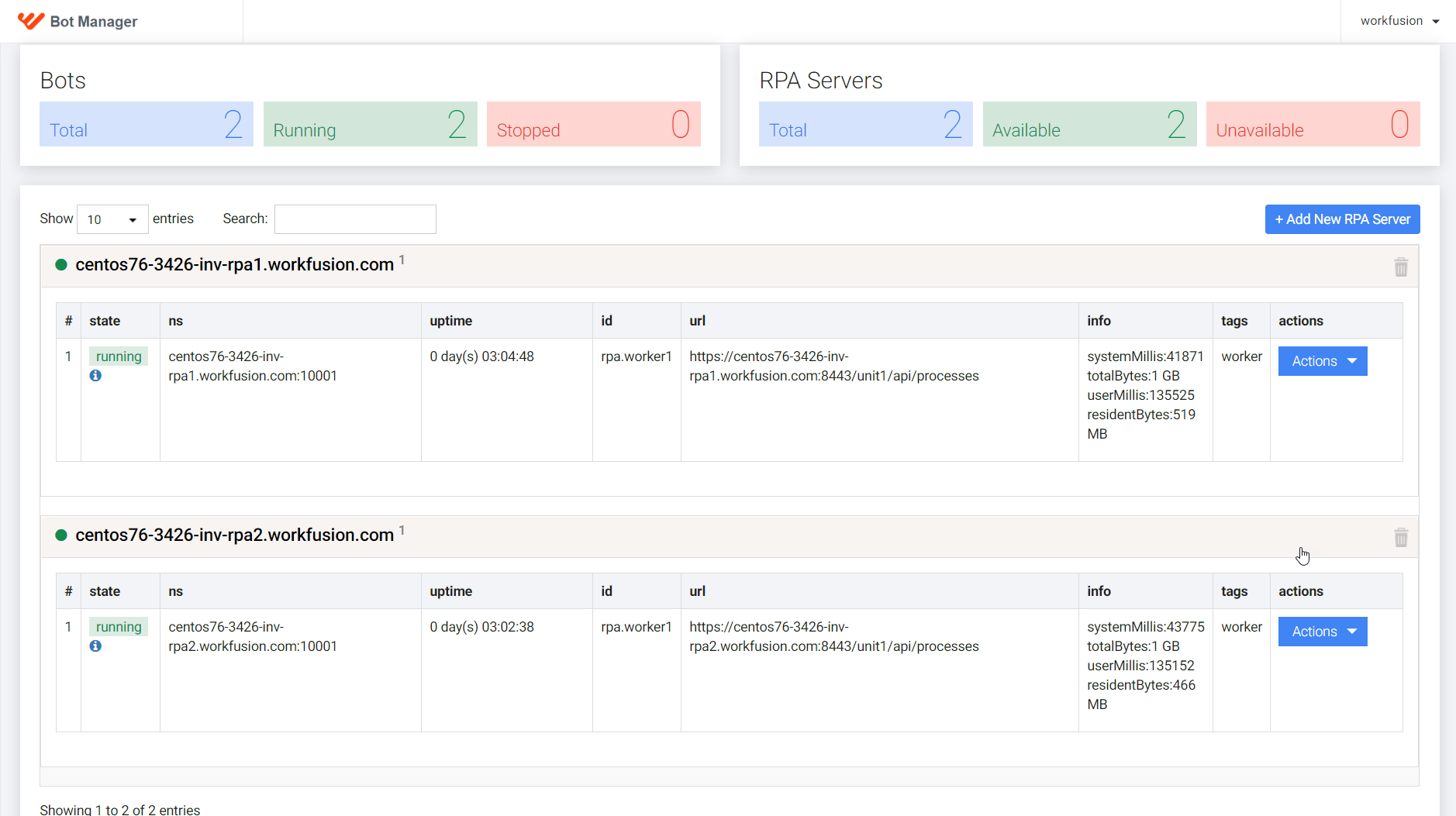Click running state badge in rpa2 table
This screenshot has width=1456, height=816.
(119, 627)
